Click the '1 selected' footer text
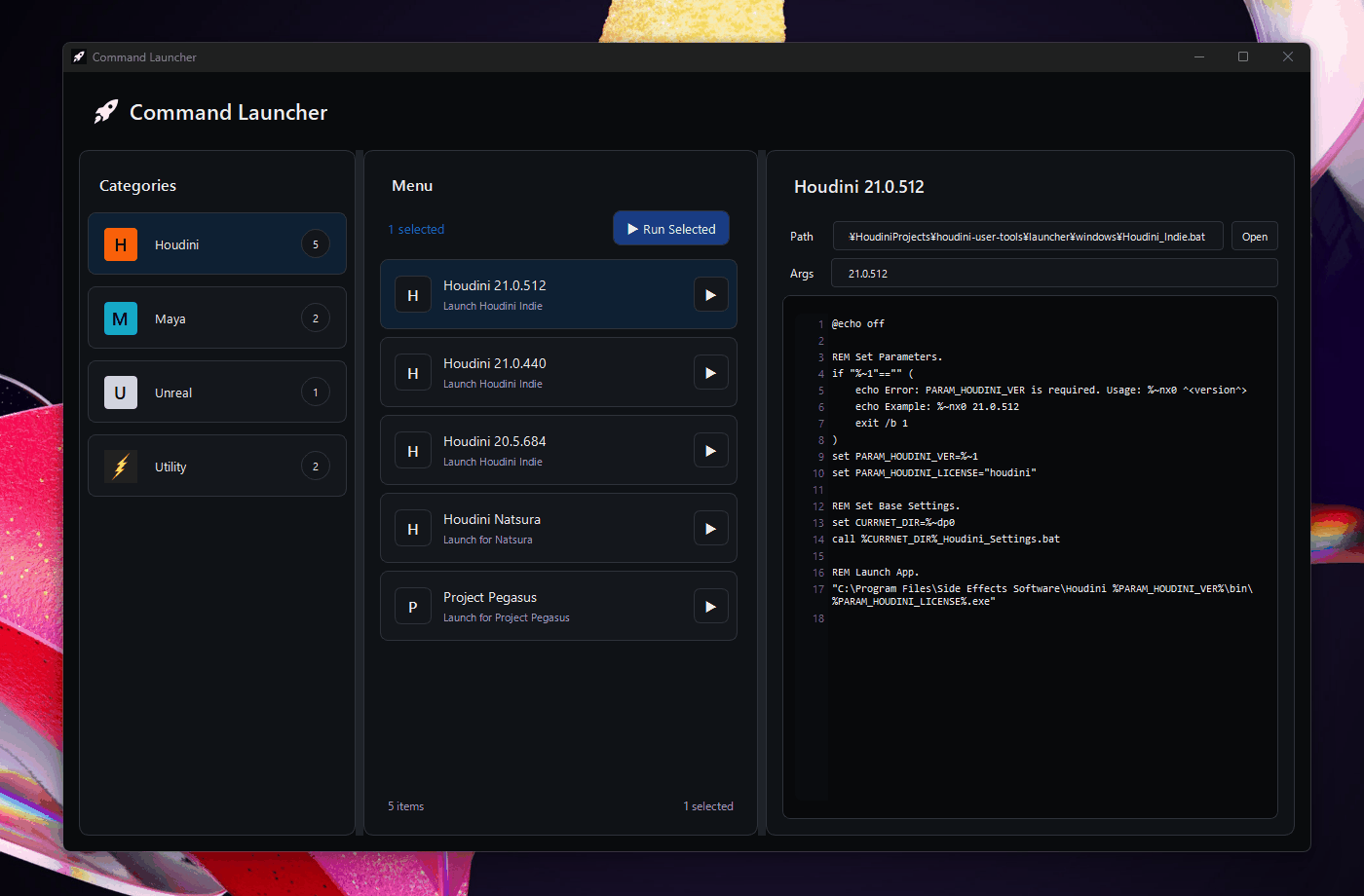Image resolution: width=1364 pixels, height=896 pixels. coord(708,806)
